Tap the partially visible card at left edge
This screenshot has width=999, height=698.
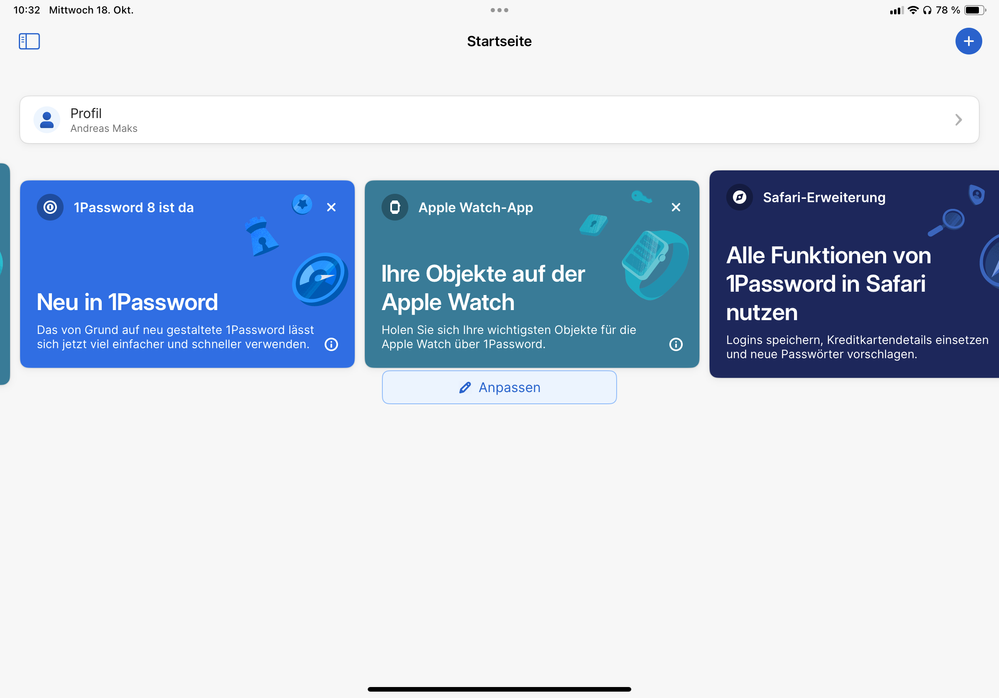tap(4, 274)
